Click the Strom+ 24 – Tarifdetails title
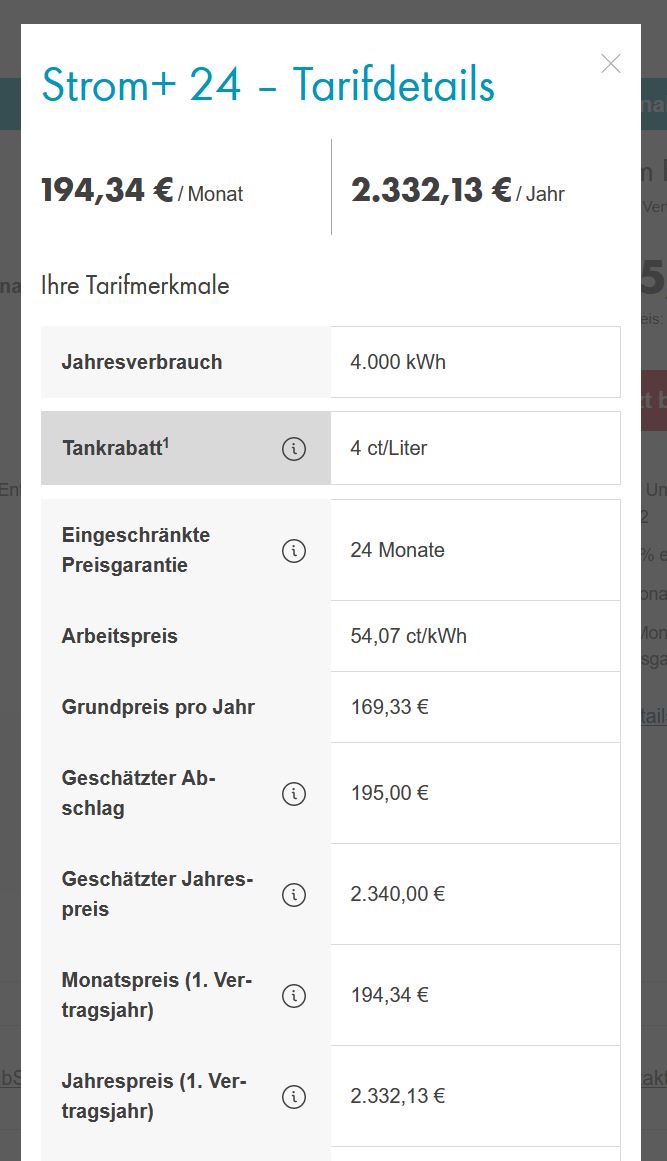 coord(268,85)
